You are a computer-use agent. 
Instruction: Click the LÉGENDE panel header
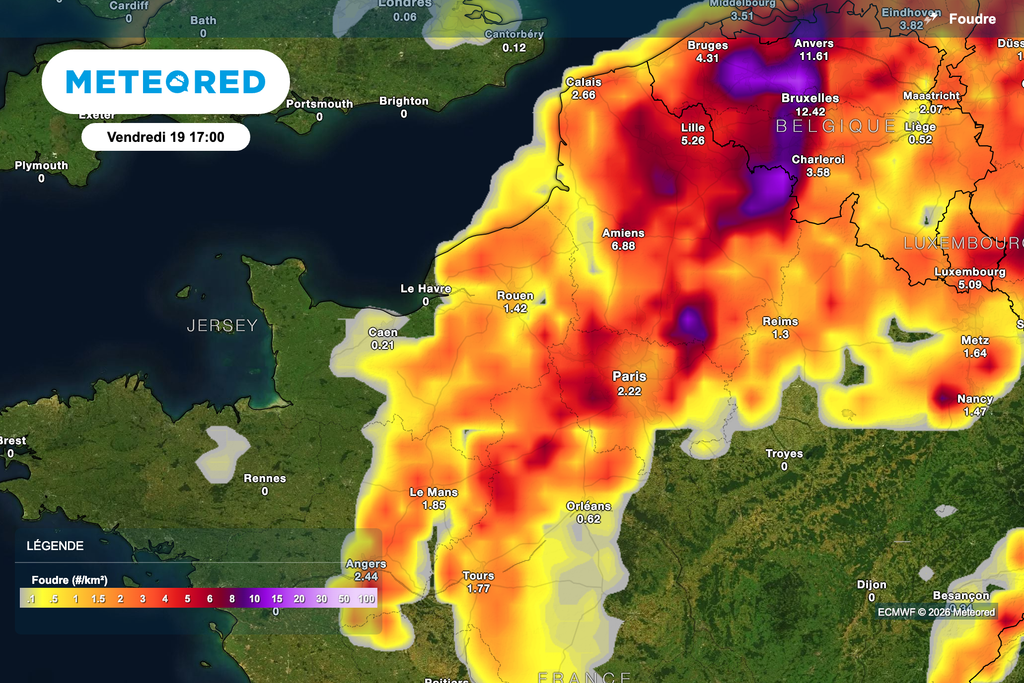(x=55, y=546)
